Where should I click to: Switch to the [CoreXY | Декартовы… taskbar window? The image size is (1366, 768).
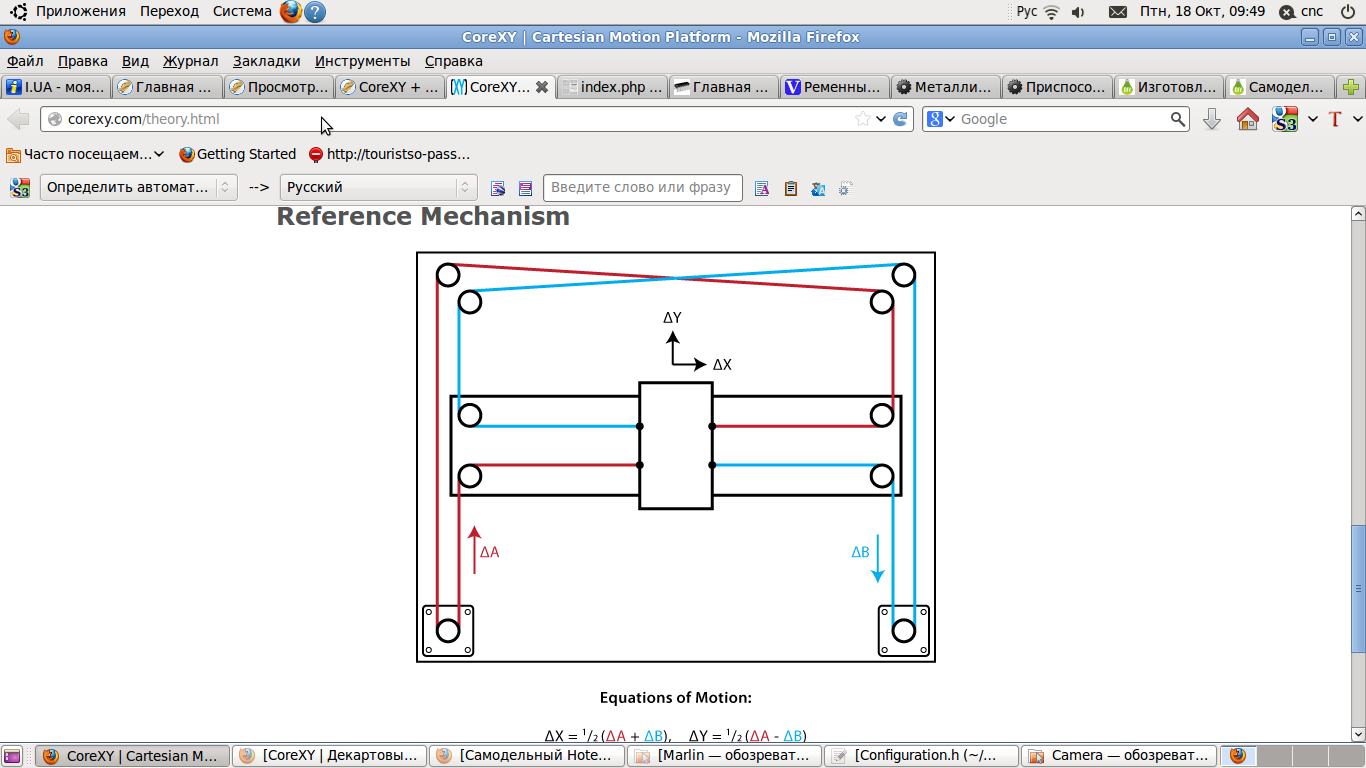(x=330, y=756)
